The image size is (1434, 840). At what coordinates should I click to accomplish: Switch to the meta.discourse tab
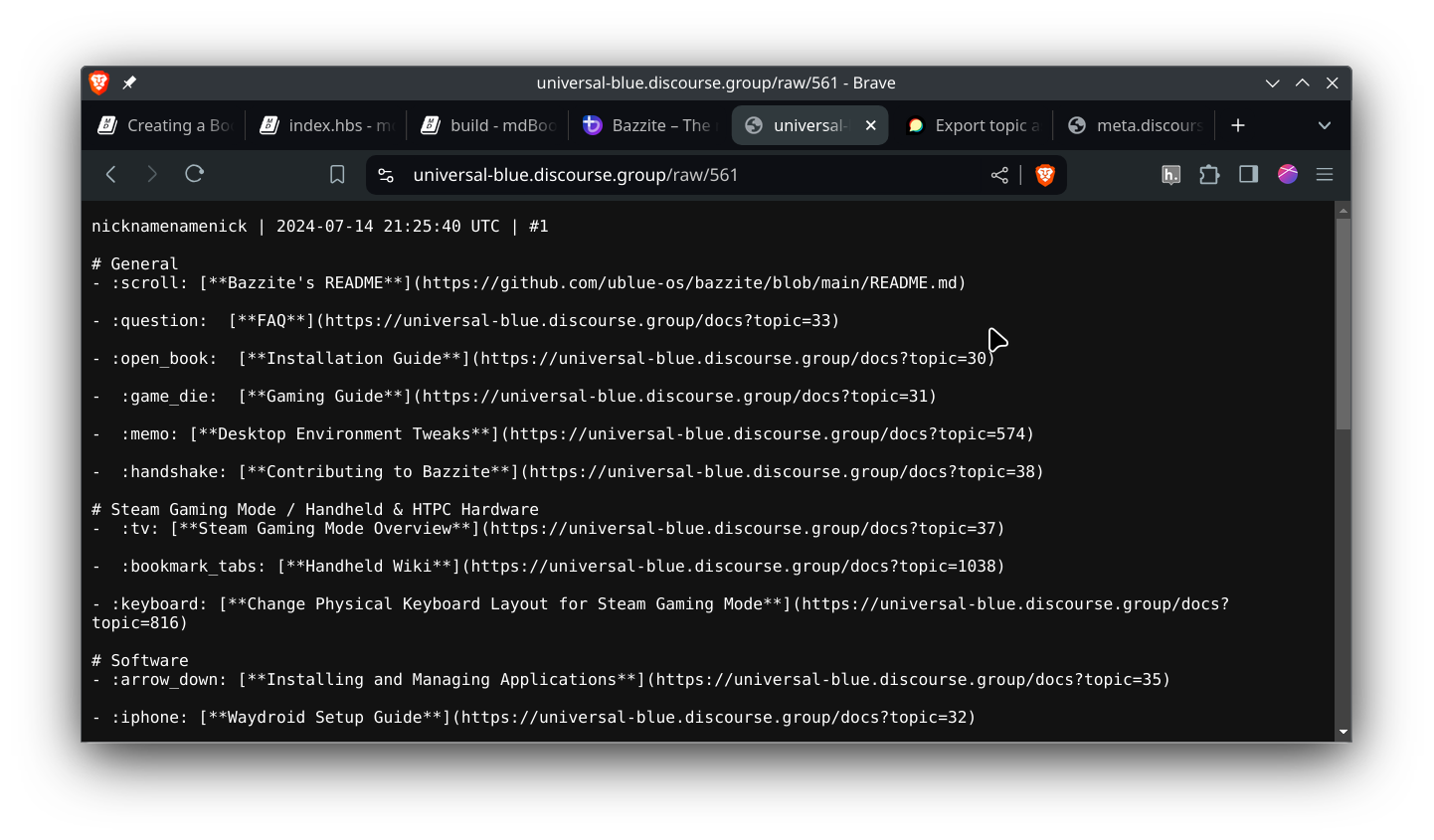coord(1134,125)
